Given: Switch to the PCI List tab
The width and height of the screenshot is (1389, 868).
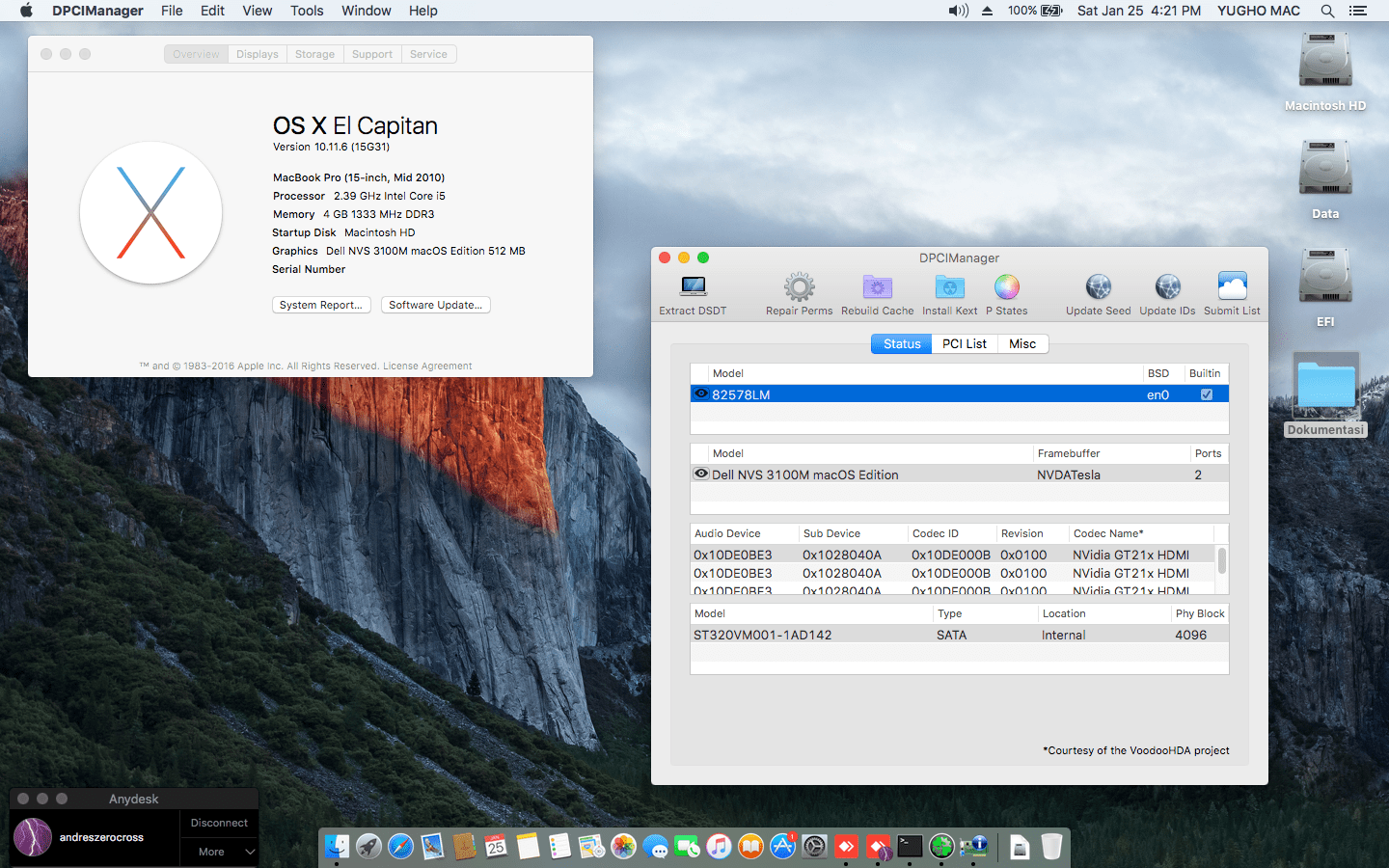Looking at the screenshot, I should click(x=965, y=343).
